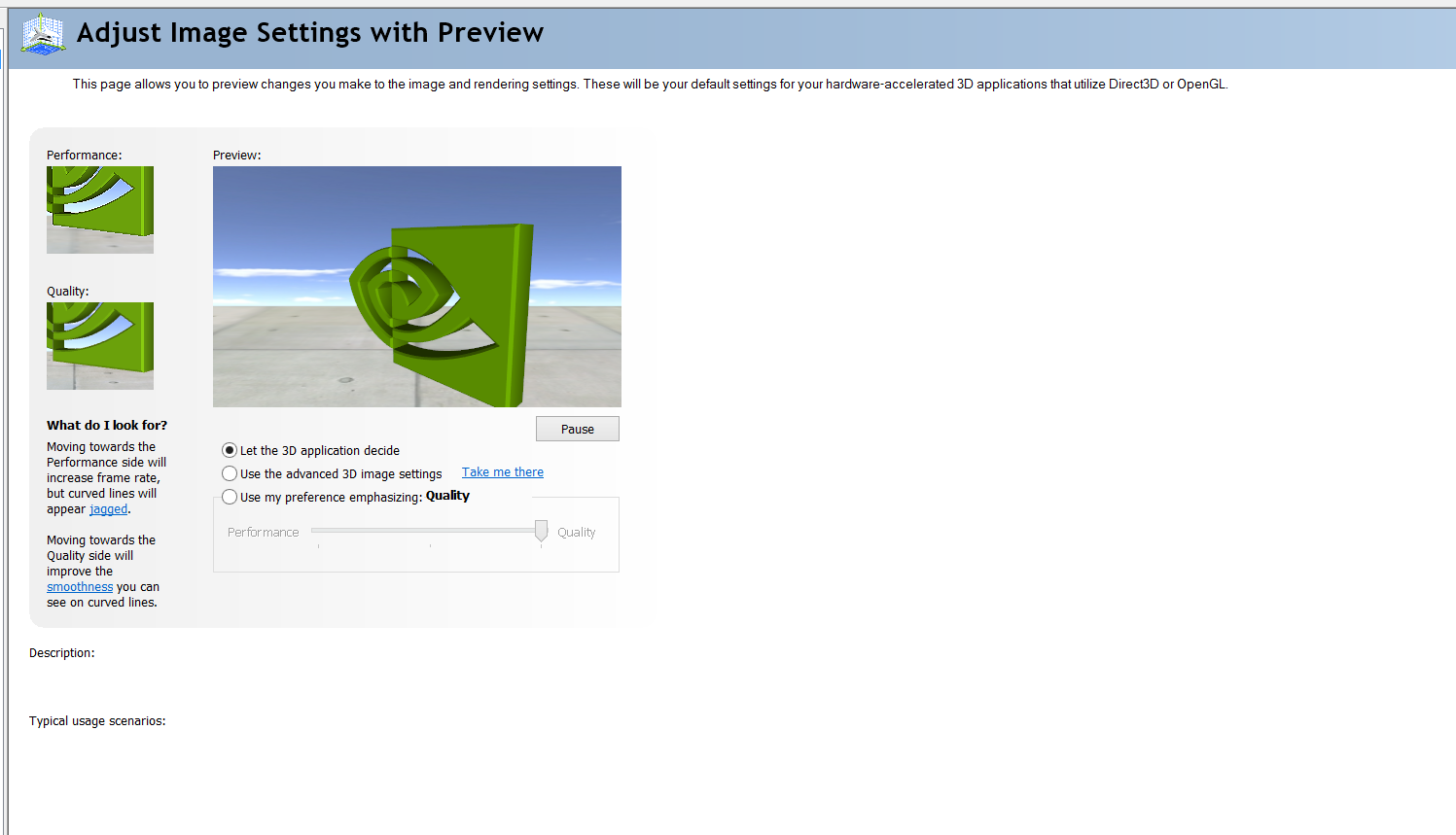Open the jagged help link
Viewport: 1456px width, 835px height.
108,509
